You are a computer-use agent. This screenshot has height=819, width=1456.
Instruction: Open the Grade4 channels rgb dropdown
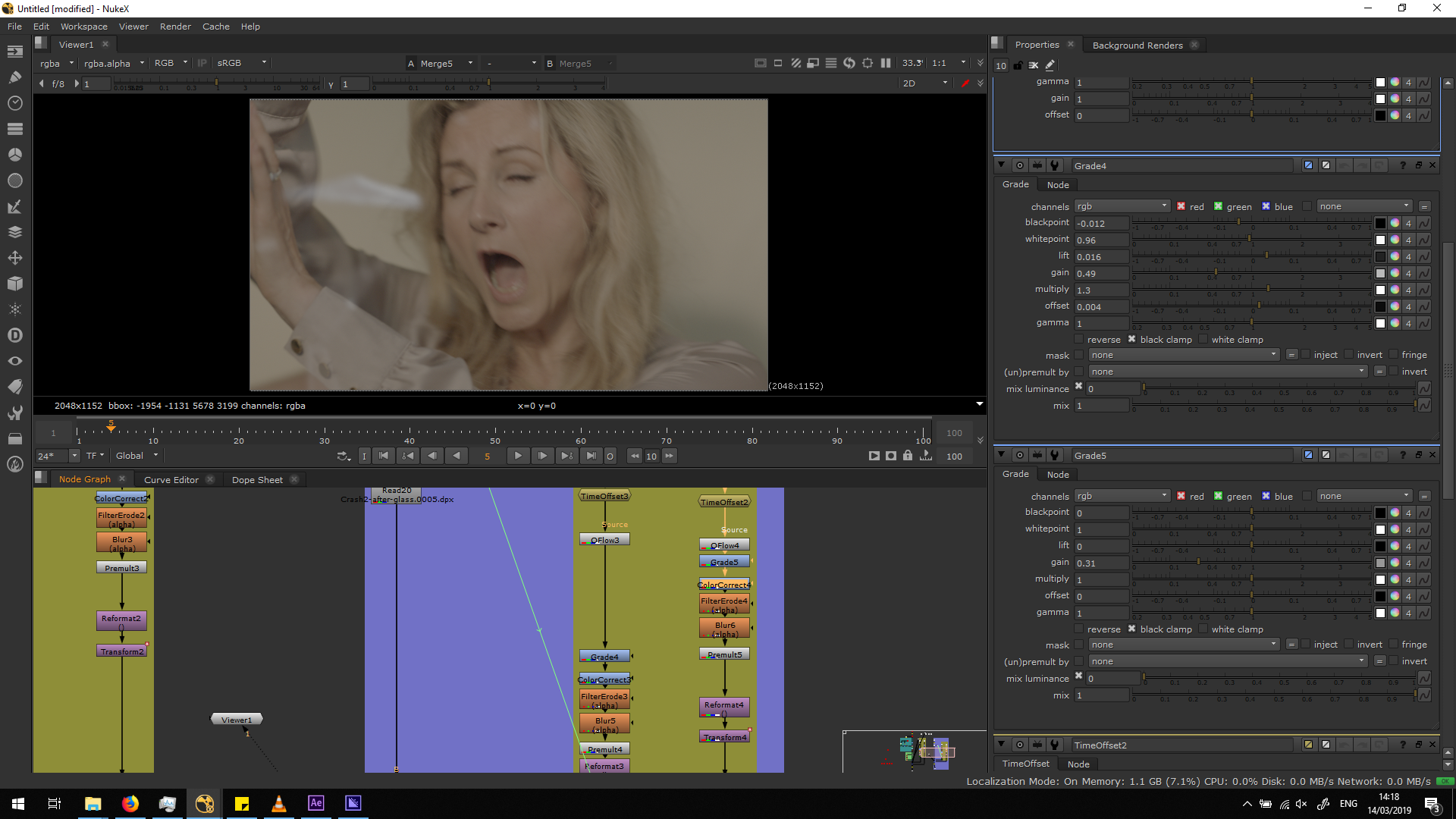click(x=1122, y=206)
